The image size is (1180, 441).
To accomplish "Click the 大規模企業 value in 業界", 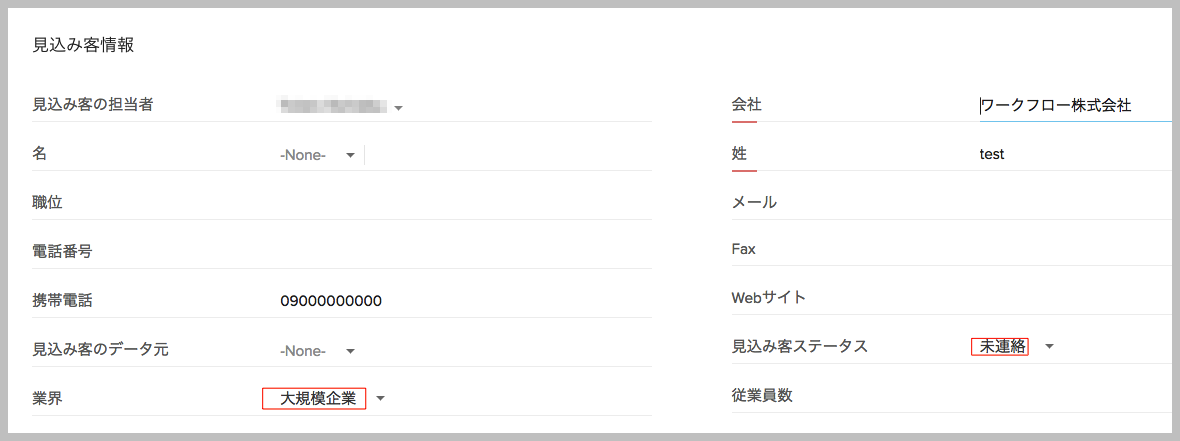I will tap(317, 399).
